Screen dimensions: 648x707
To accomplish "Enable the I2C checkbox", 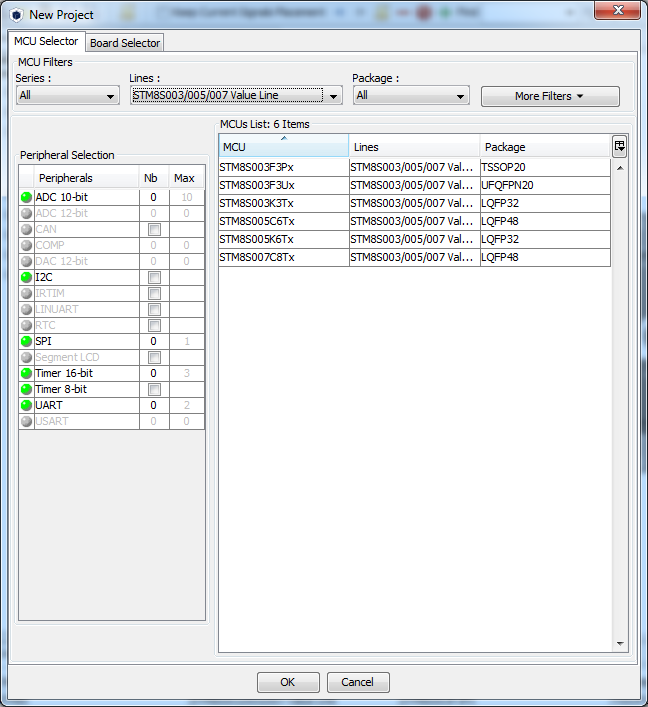I will tap(154, 277).
